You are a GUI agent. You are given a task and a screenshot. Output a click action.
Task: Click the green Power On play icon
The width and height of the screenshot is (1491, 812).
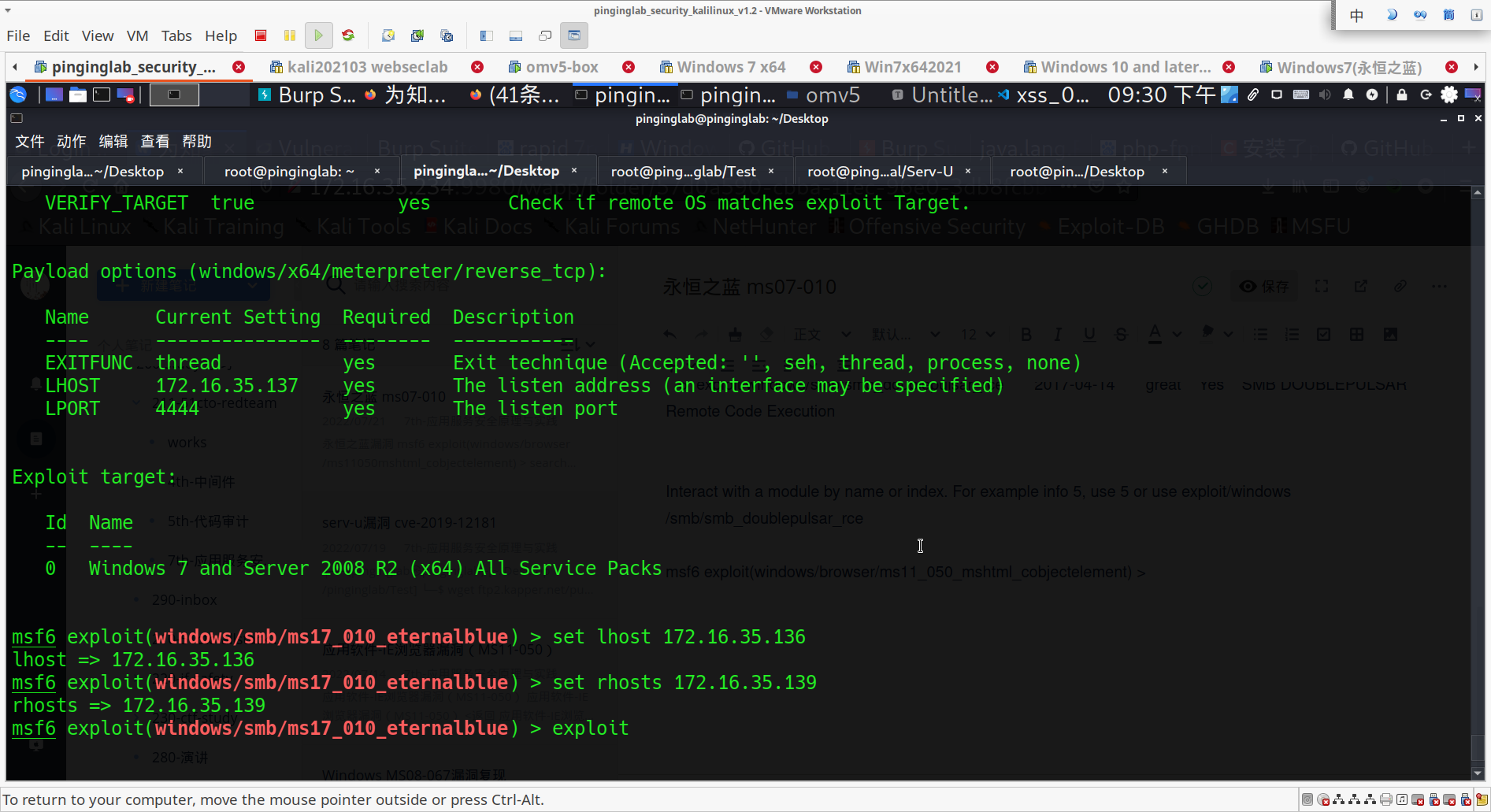coord(318,35)
